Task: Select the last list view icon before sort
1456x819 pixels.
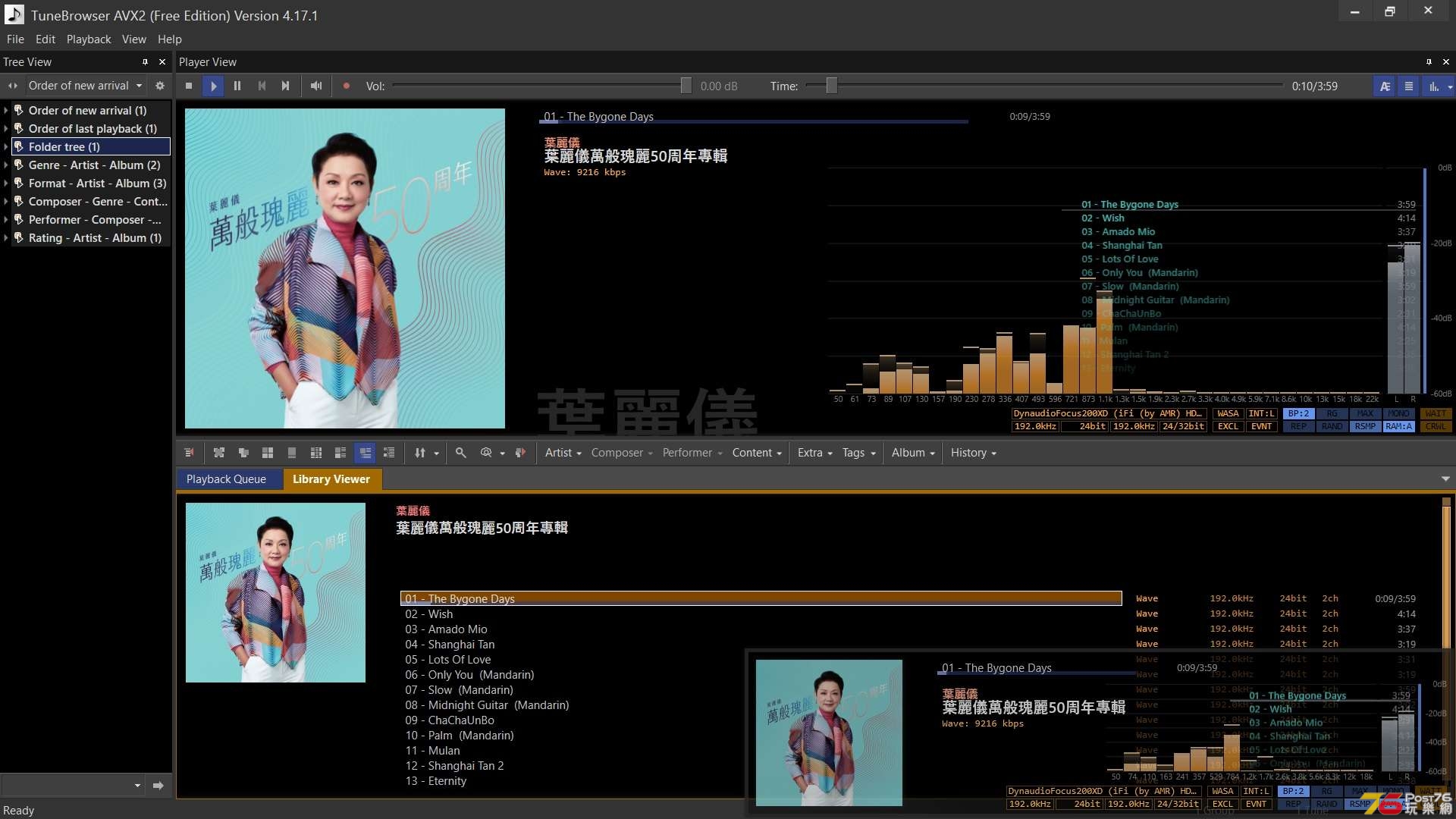Action: click(389, 453)
